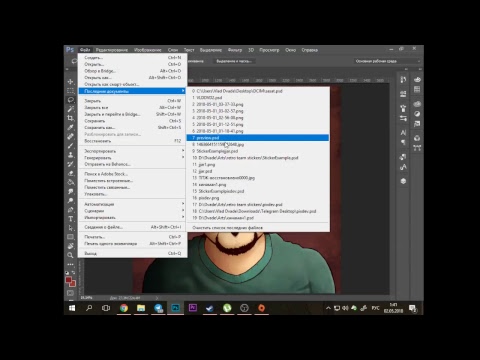Choose Выход to quit Photoshop

(x=132, y=254)
